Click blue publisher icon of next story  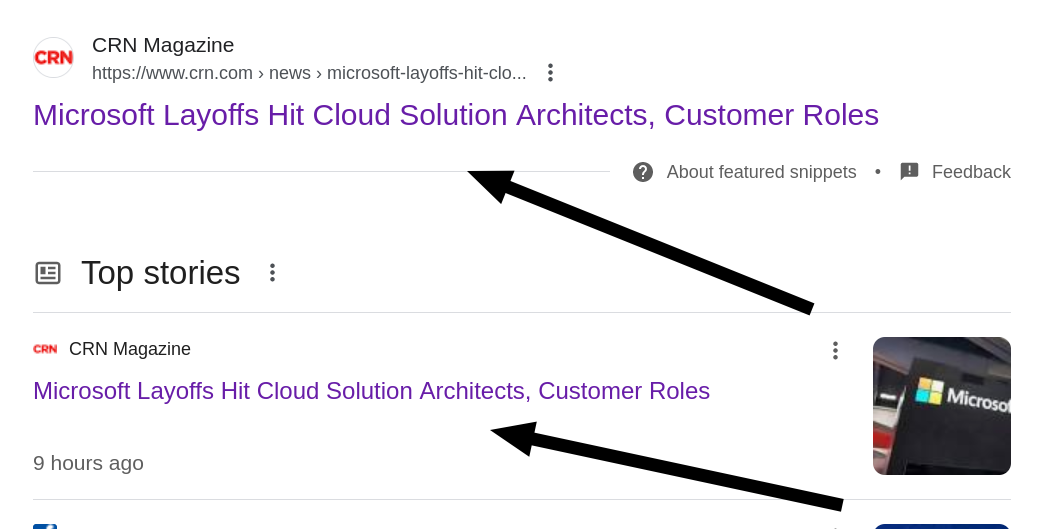pyautogui.click(x=45, y=525)
